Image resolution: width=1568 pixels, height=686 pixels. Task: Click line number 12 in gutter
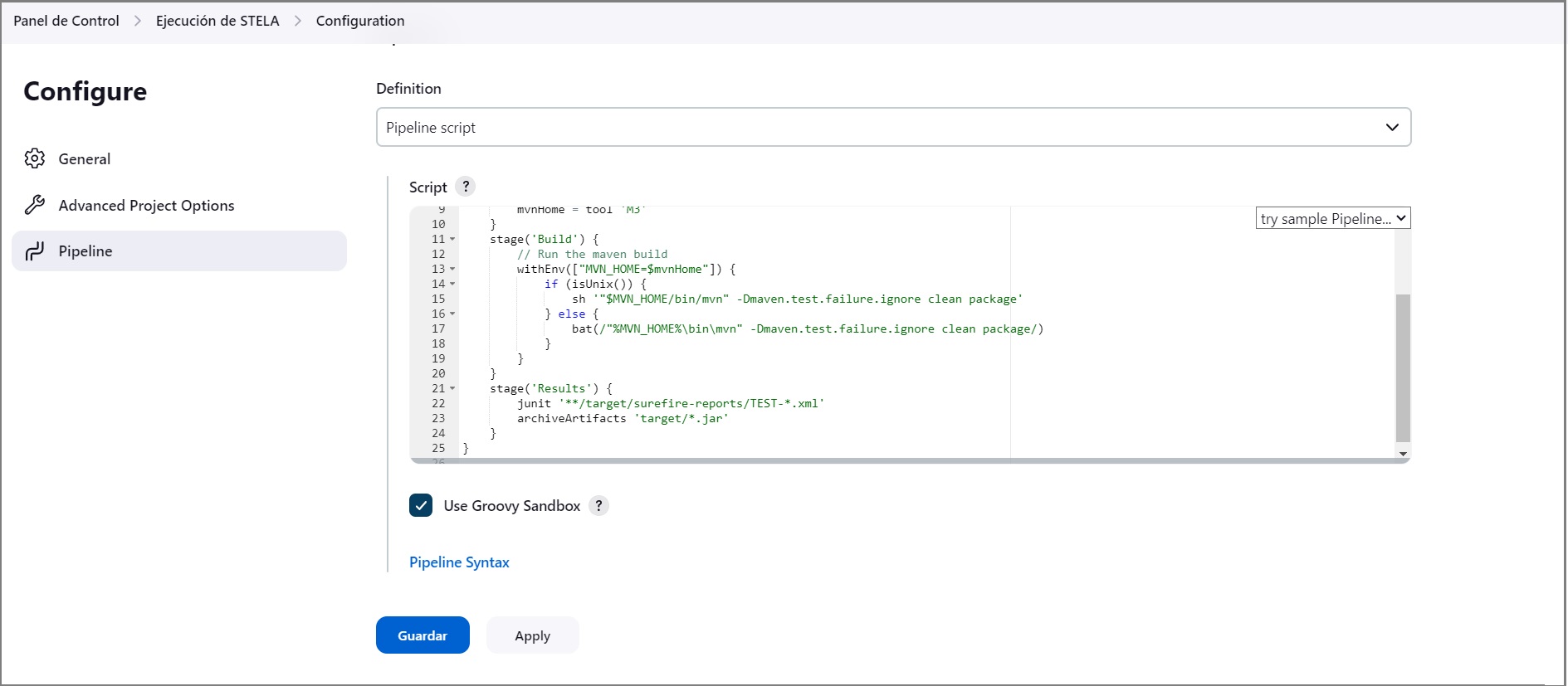(x=438, y=254)
